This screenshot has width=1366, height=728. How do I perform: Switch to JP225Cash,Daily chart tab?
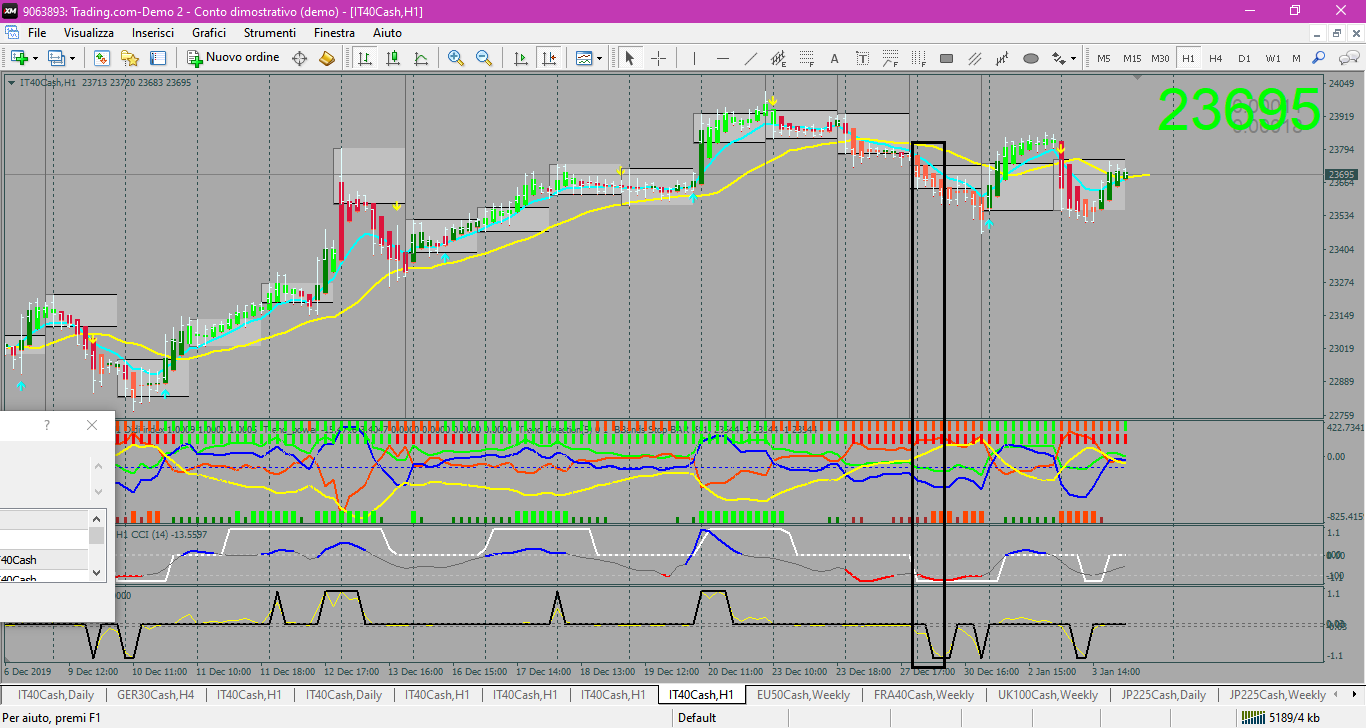pos(1164,694)
